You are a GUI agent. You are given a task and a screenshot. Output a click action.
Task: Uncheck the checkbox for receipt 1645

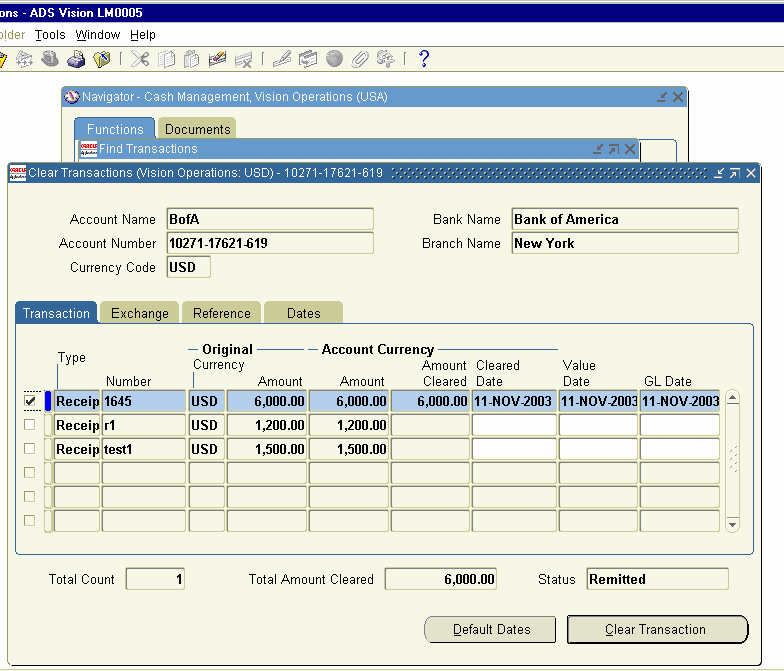coord(30,401)
